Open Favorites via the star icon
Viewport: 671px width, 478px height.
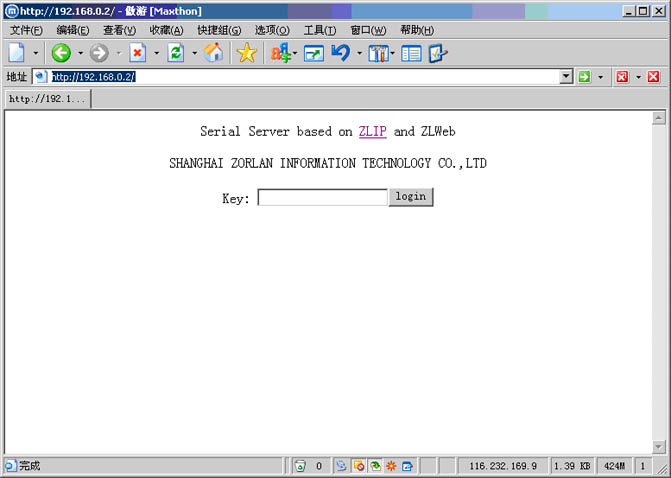[x=246, y=53]
